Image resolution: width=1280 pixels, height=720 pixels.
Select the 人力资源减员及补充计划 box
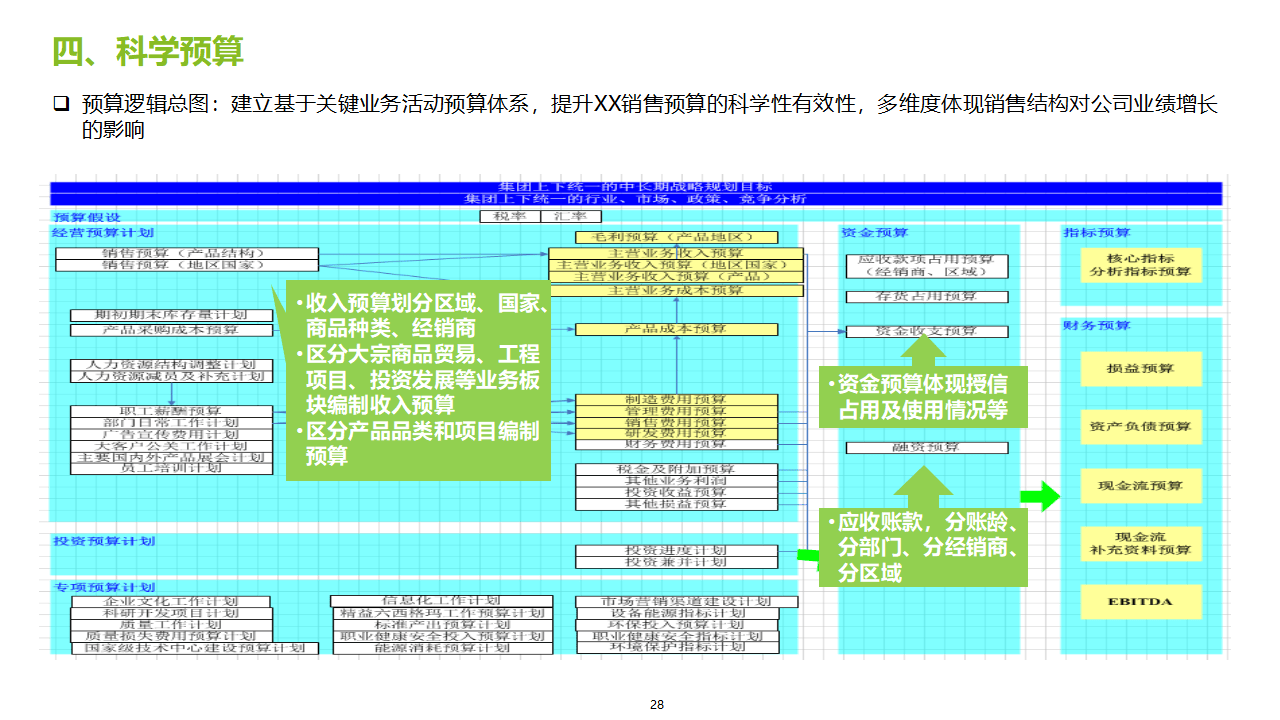171,377
